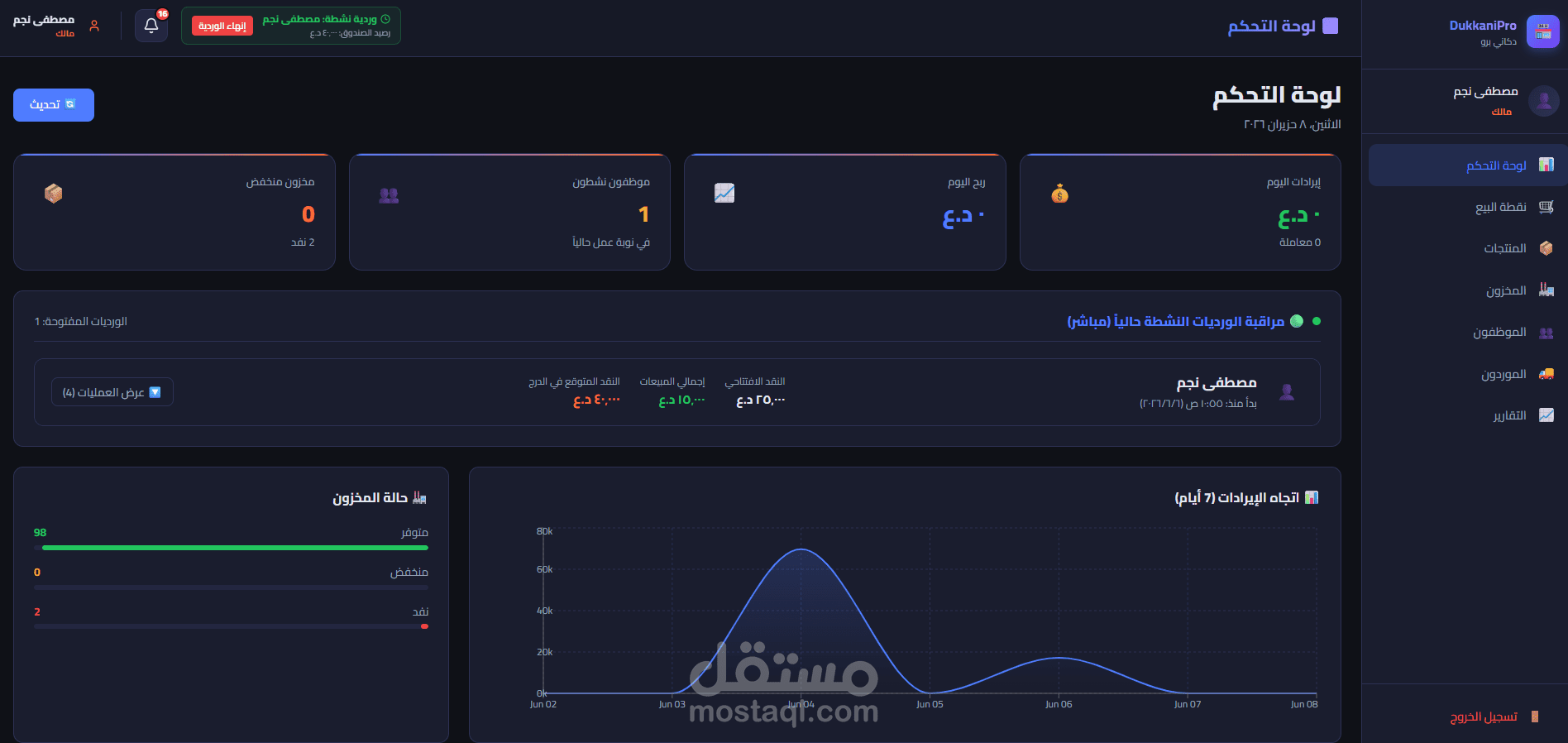Click the employee avatar in active shift row
1568x743 pixels.
click(1287, 391)
